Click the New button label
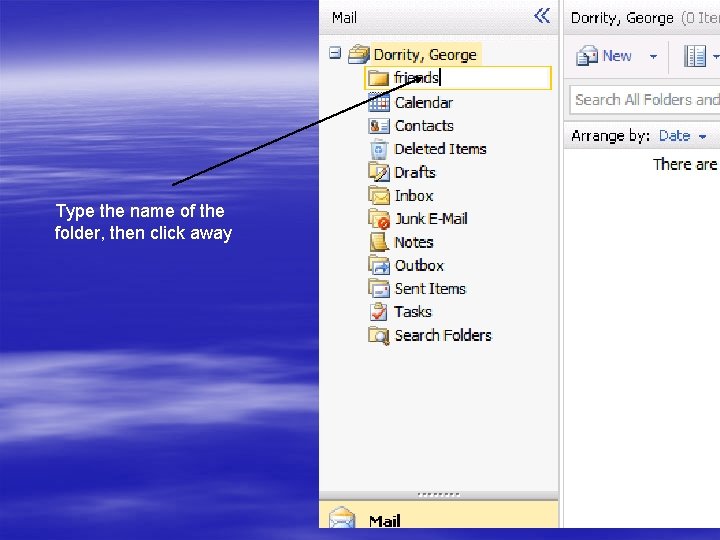 617,56
